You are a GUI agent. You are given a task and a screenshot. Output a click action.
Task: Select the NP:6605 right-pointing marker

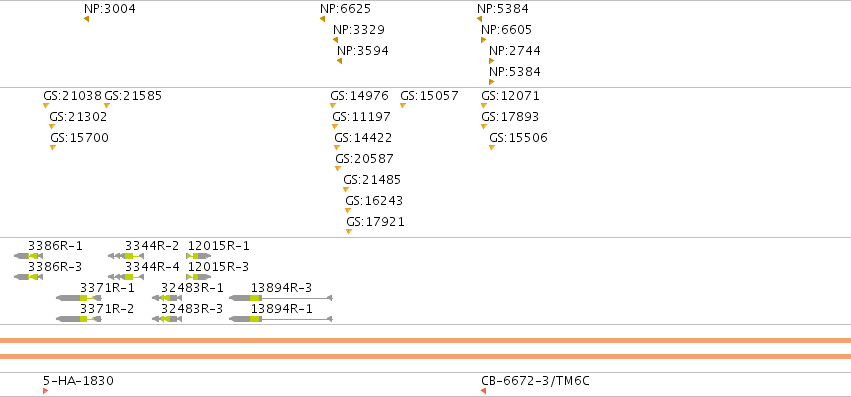tap(483, 40)
